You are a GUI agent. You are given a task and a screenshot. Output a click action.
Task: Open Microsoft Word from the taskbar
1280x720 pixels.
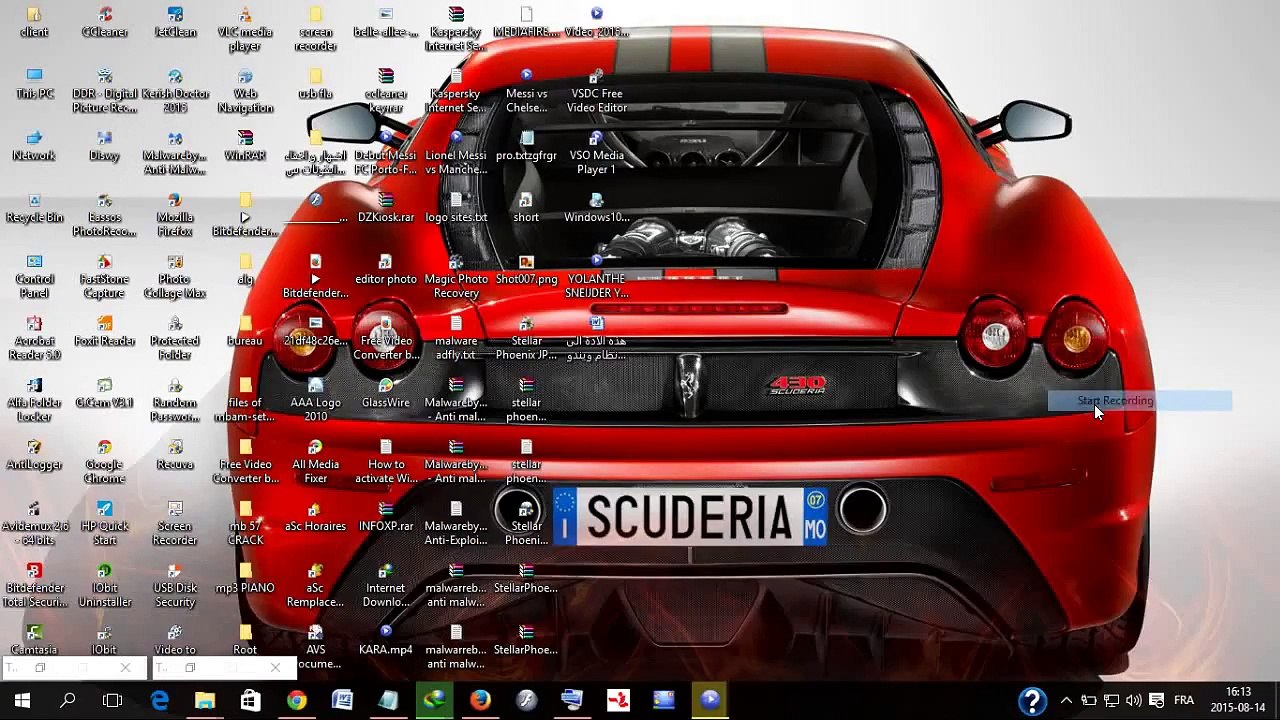(342, 701)
